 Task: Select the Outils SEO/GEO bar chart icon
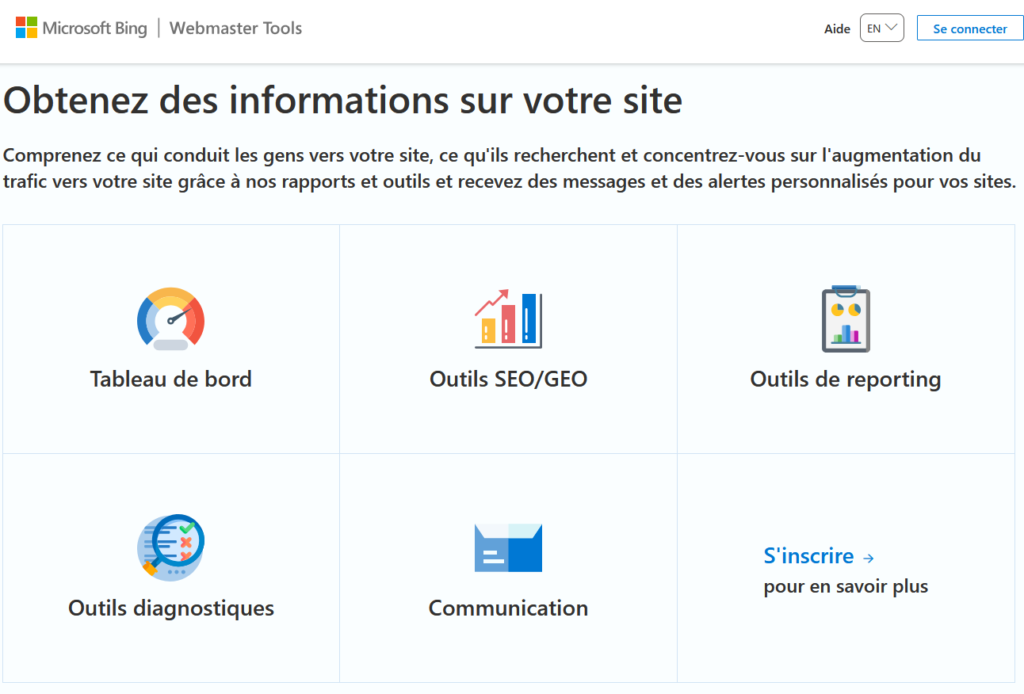tap(508, 318)
